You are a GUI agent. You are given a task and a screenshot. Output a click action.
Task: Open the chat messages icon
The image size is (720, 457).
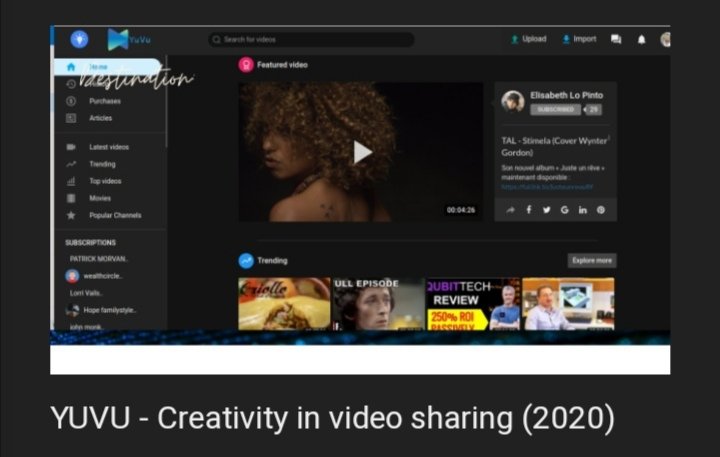(616, 39)
